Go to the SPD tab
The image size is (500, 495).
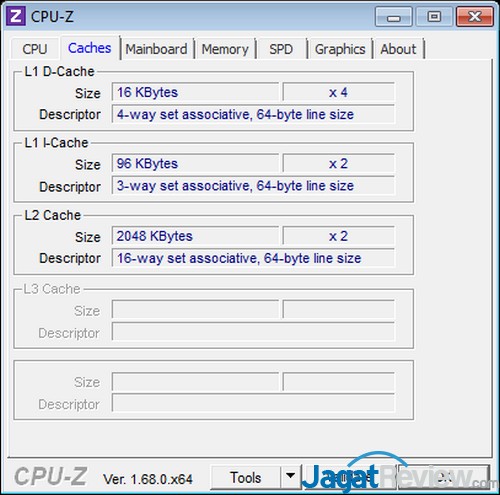tap(281, 49)
